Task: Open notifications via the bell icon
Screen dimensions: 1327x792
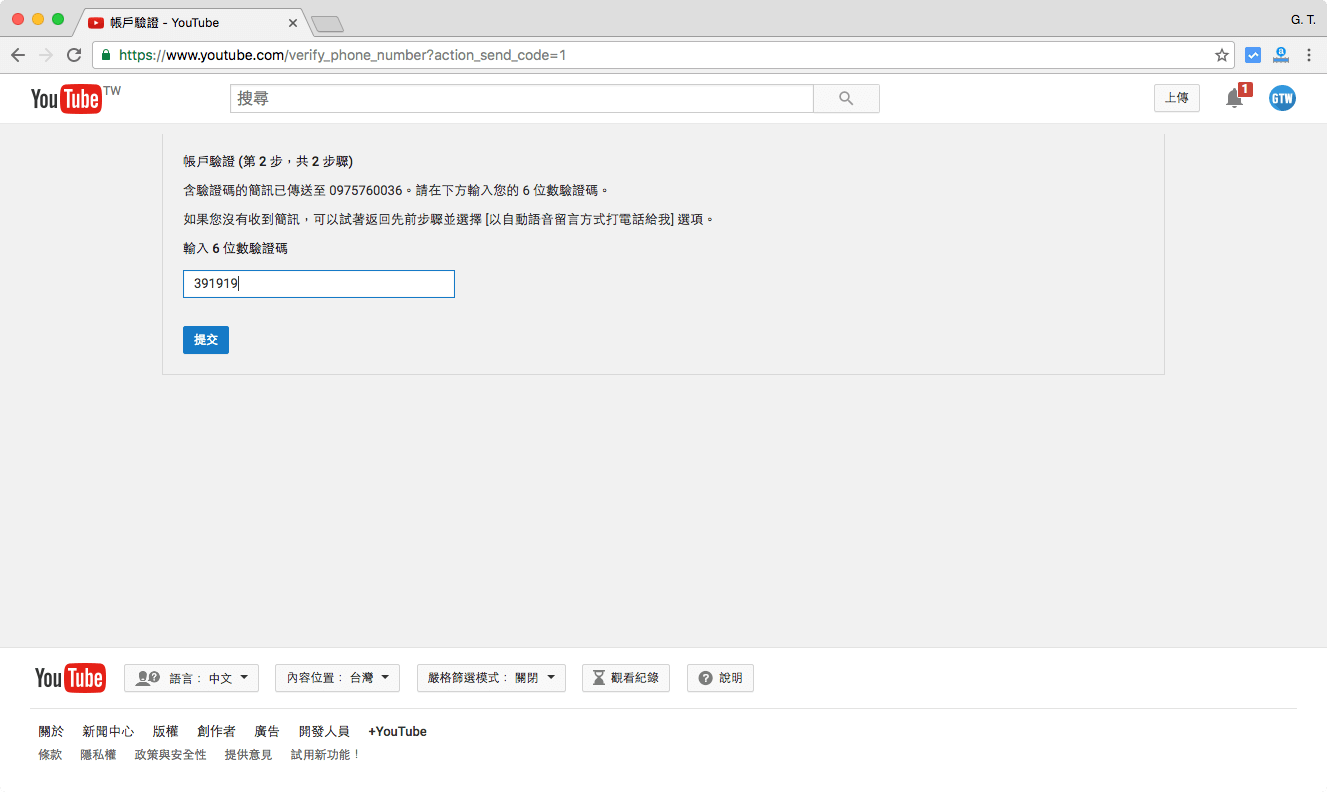Action: pyautogui.click(x=1234, y=98)
